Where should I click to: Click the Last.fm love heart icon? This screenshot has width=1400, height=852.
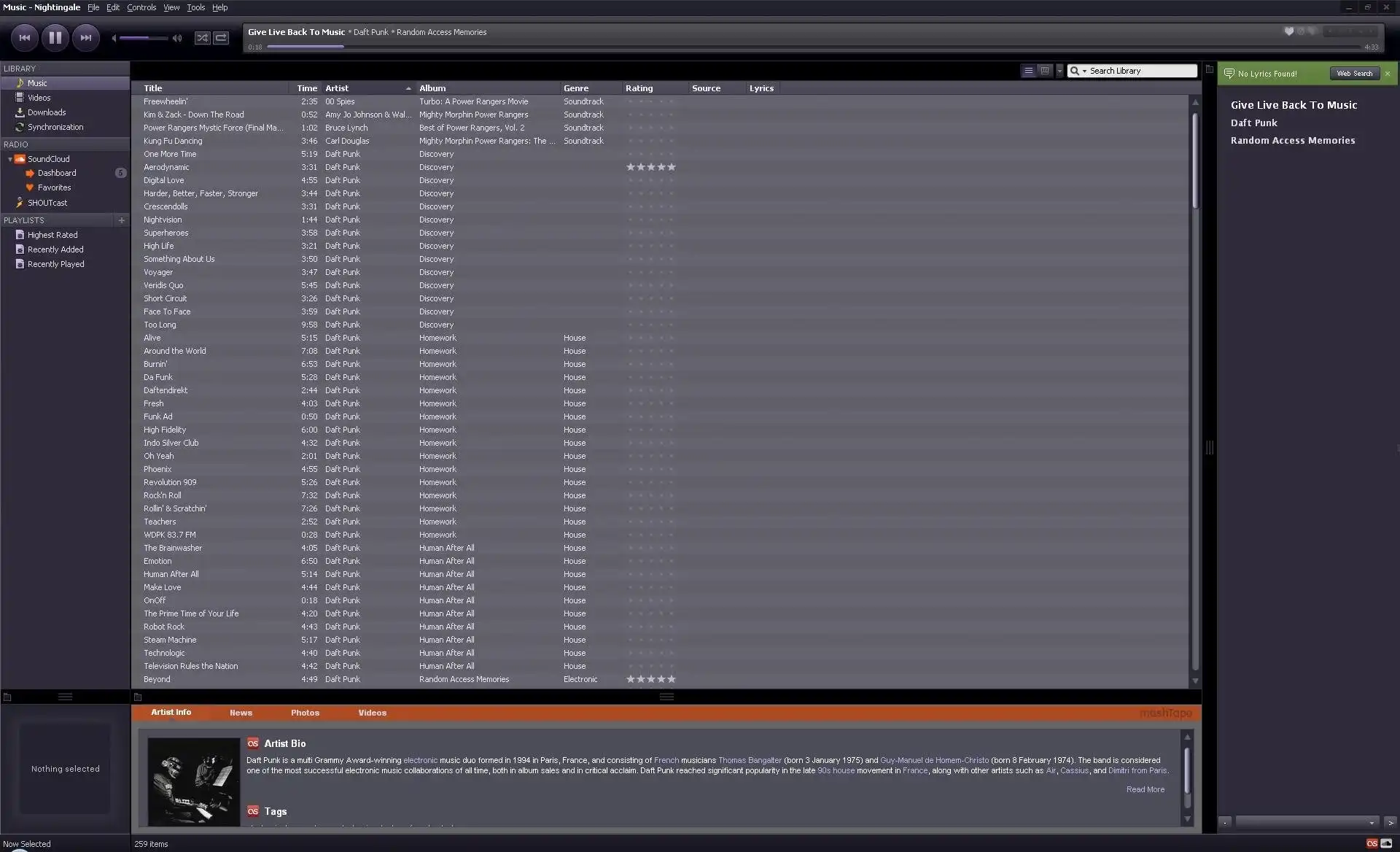tap(1288, 31)
